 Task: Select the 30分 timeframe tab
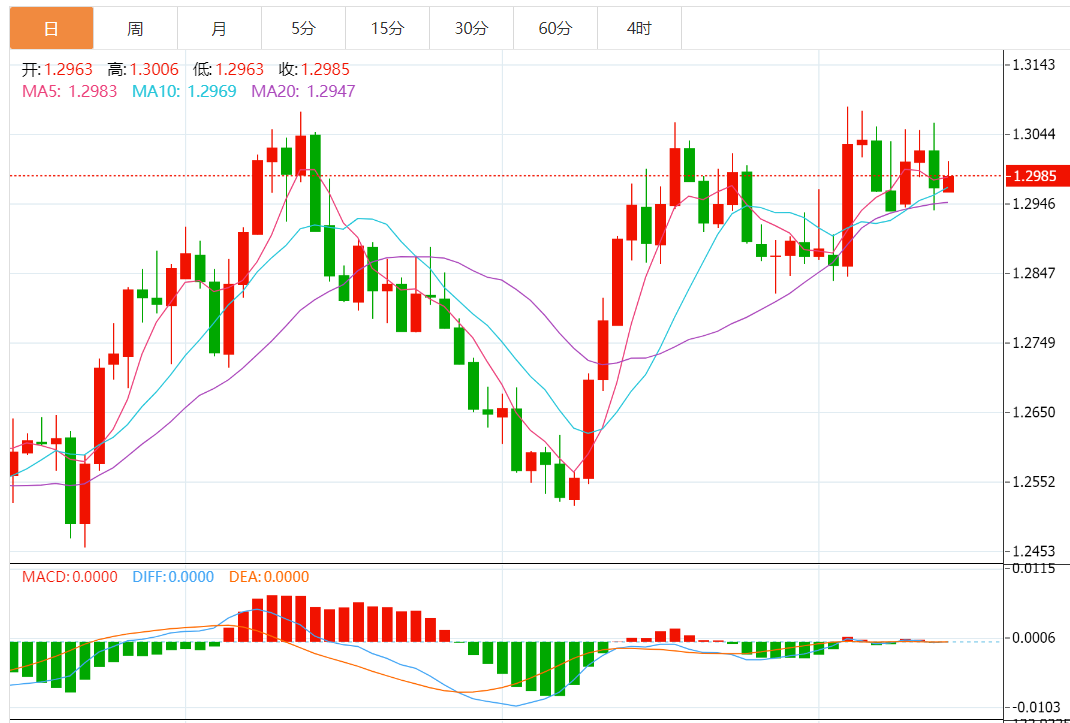[472, 29]
